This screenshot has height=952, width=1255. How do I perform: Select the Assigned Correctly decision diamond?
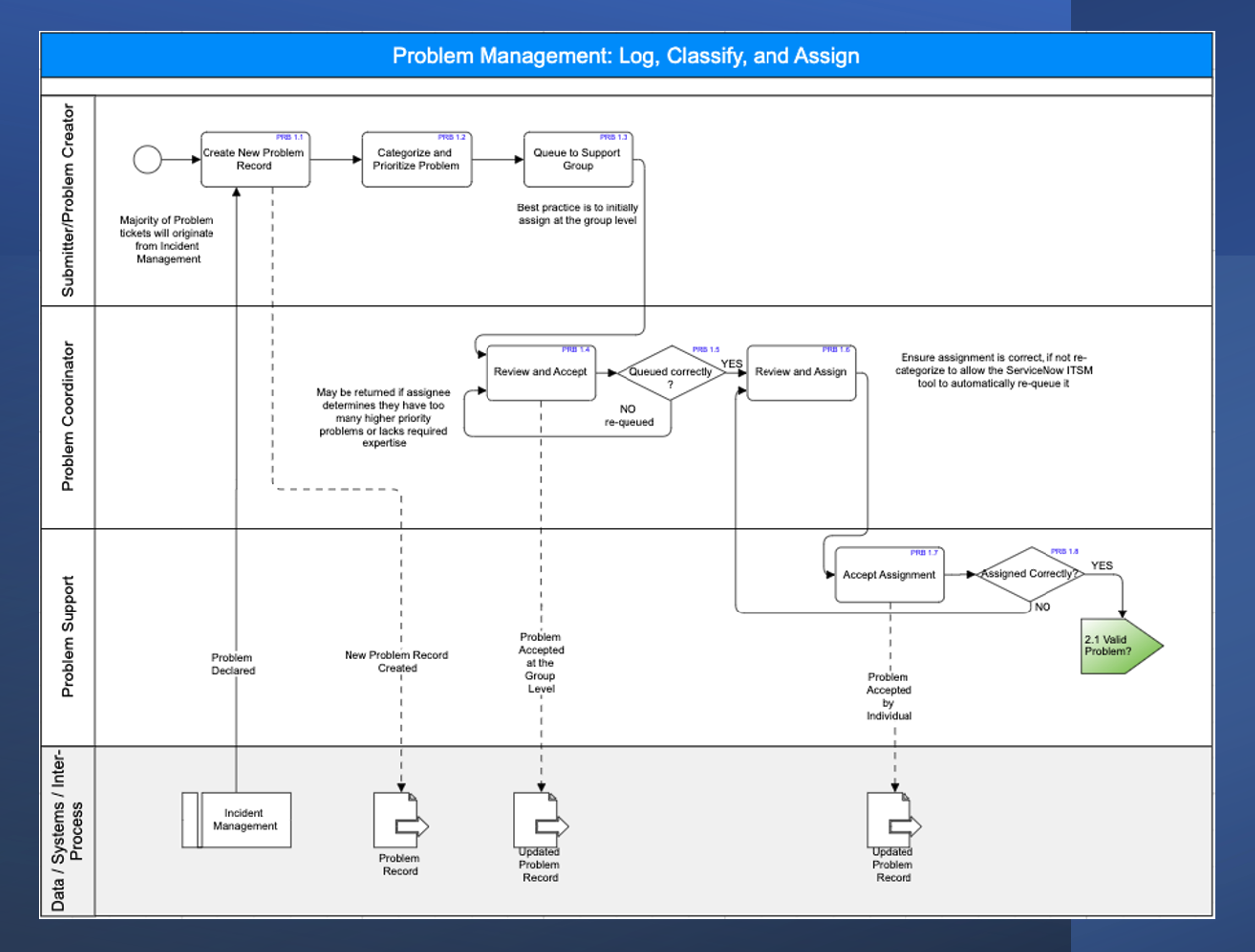point(1028,573)
